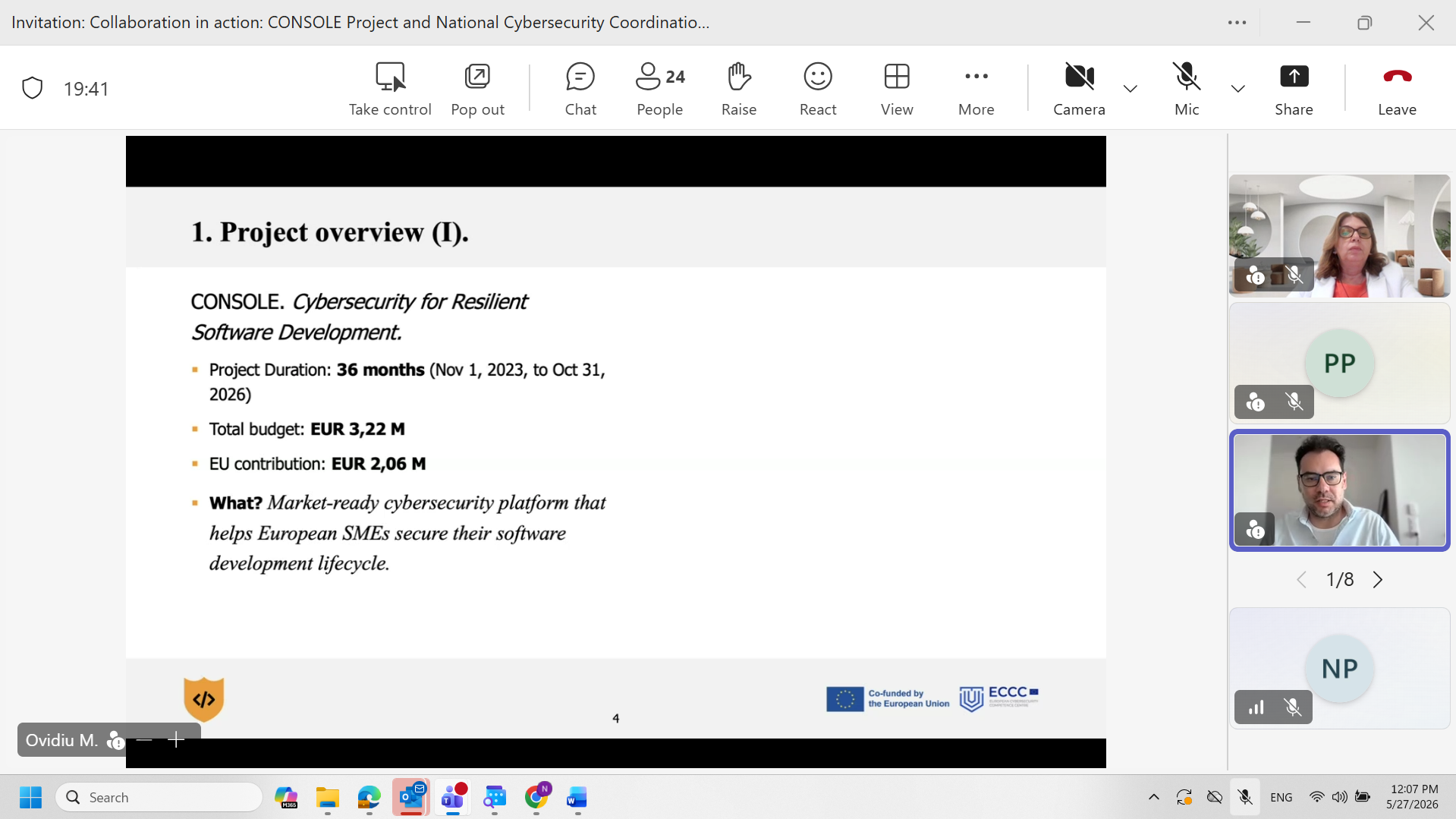This screenshot has height=819, width=1456.
Task: Click external-user icon on speaker tile
Action: (1255, 529)
